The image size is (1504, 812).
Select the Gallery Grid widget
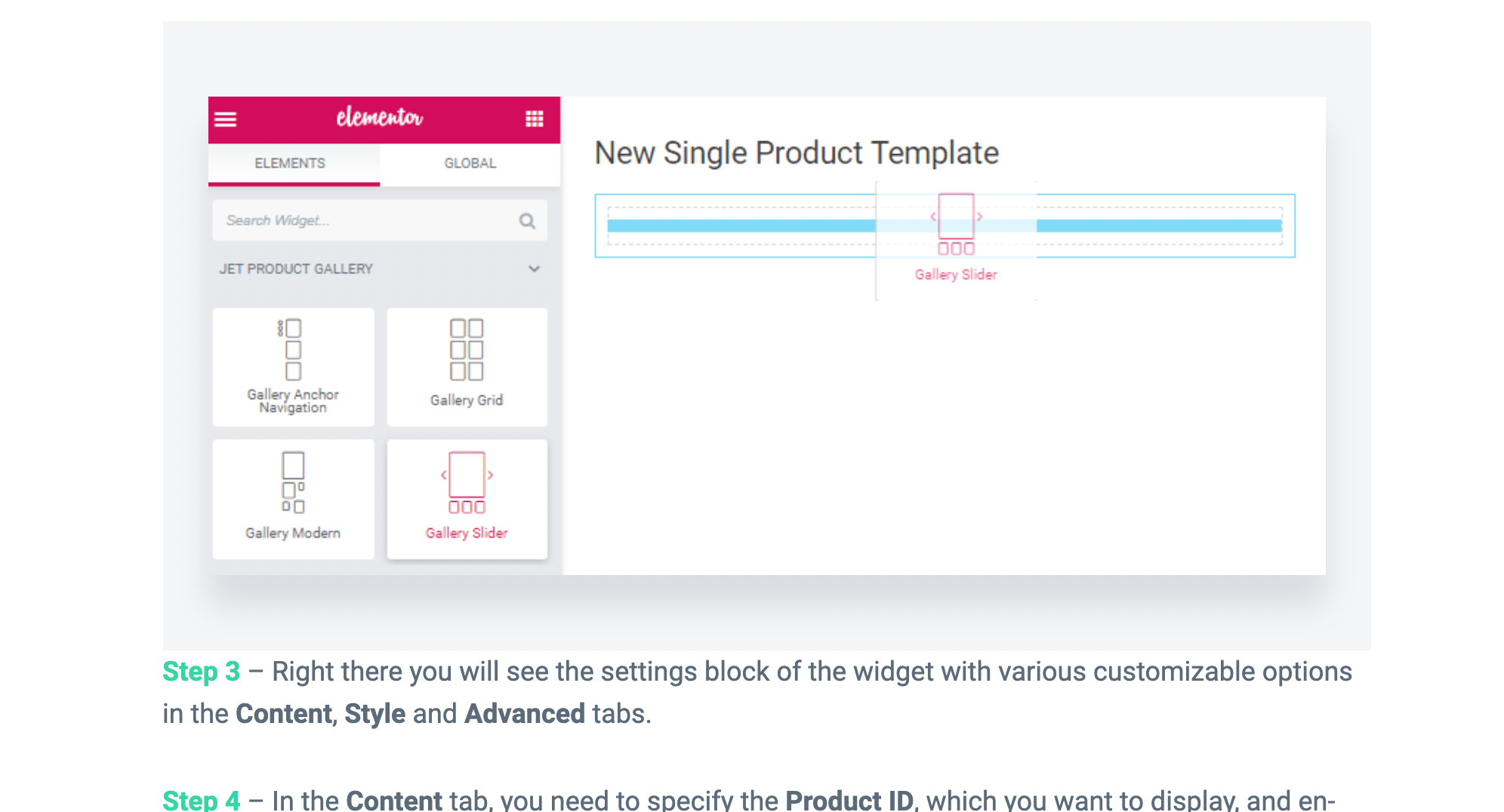click(467, 367)
